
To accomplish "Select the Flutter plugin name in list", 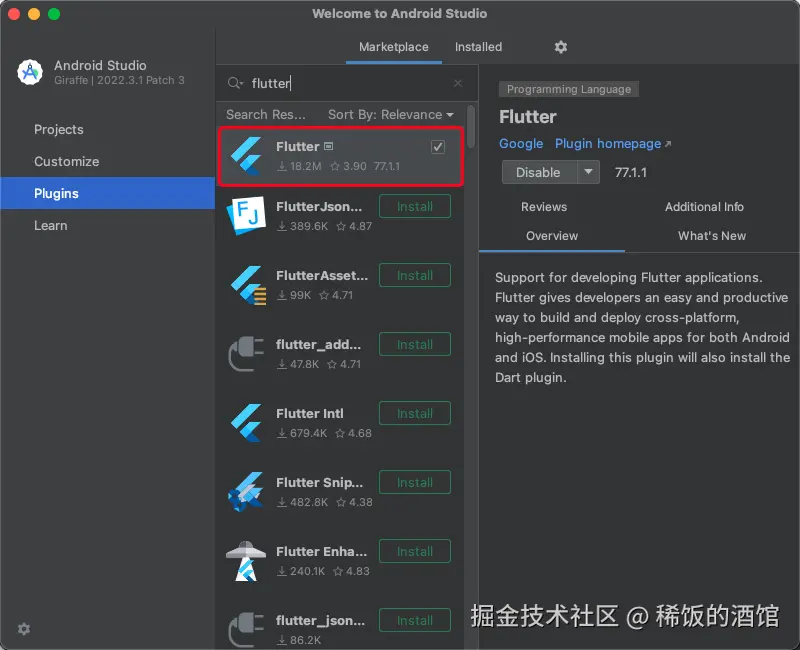I will 297,146.
